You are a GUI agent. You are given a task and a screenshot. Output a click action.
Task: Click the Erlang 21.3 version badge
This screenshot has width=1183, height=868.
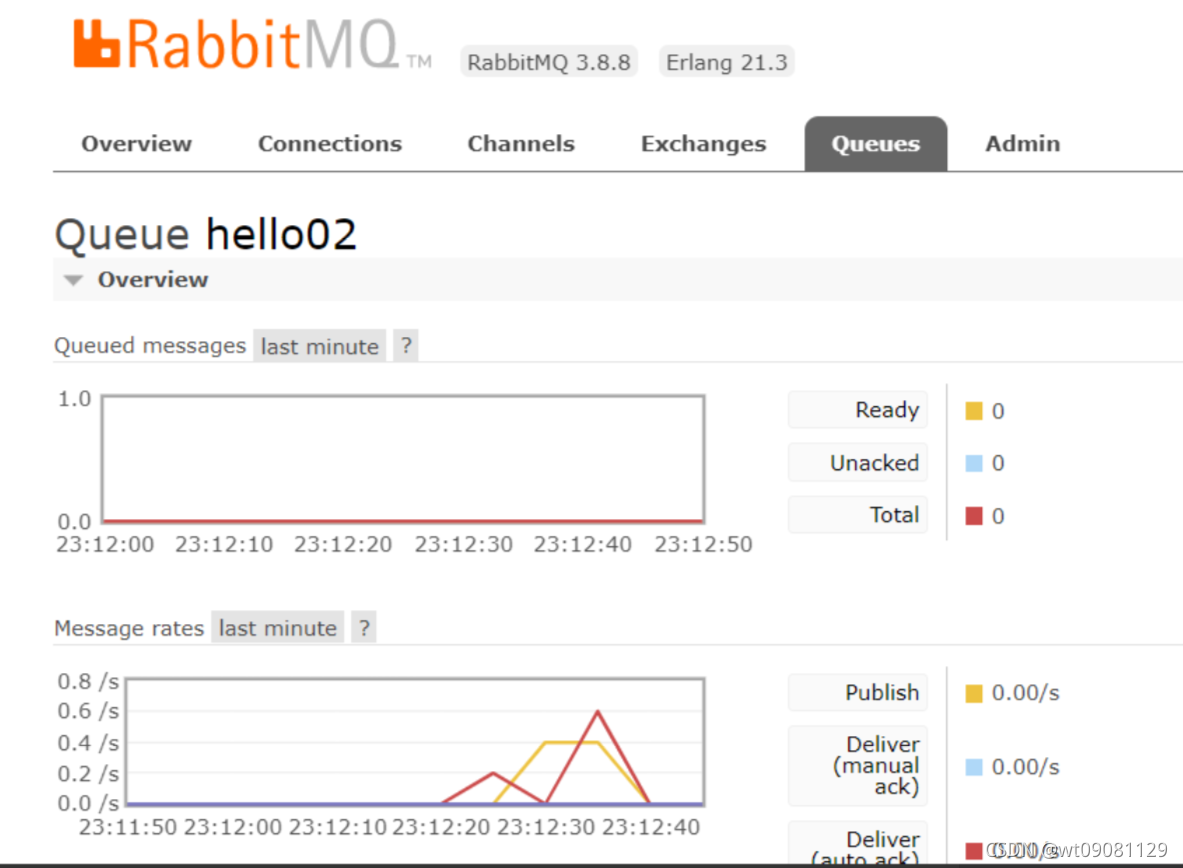pos(727,61)
